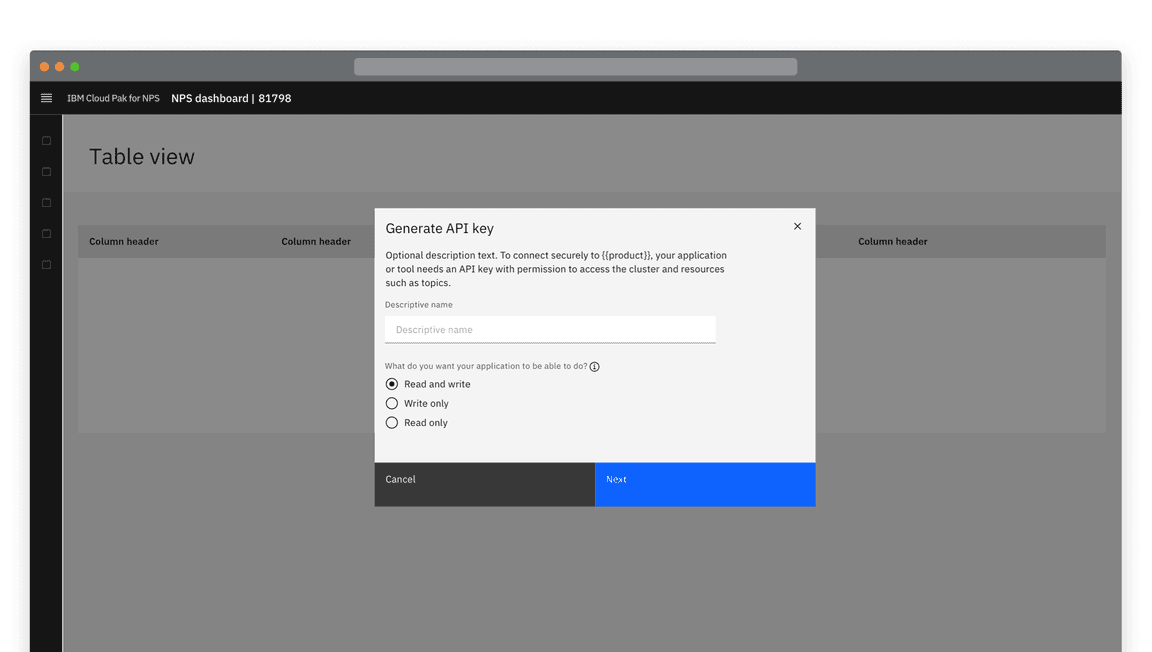1152x652 pixels.
Task: Click the browser address bar
Action: tap(575, 66)
